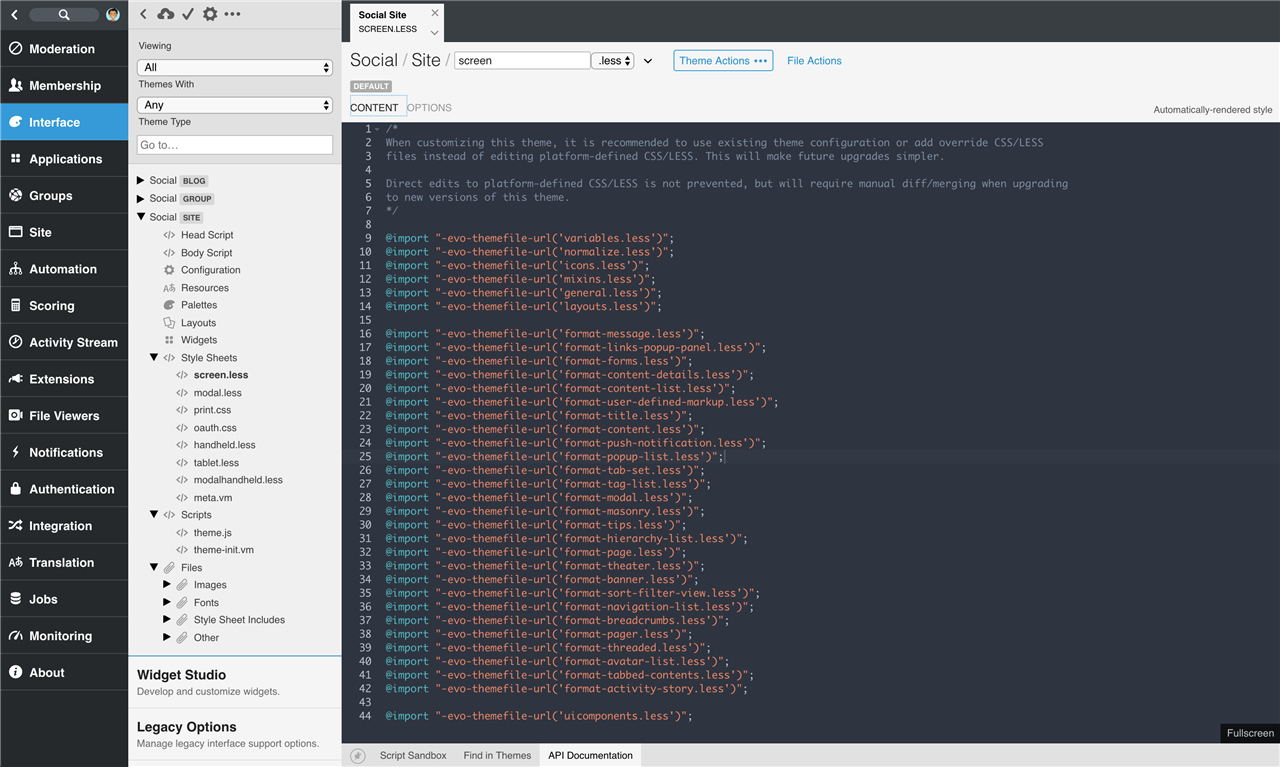Click the chevron beside the .less dropdown
The height and width of the screenshot is (767, 1280).
click(x=648, y=61)
